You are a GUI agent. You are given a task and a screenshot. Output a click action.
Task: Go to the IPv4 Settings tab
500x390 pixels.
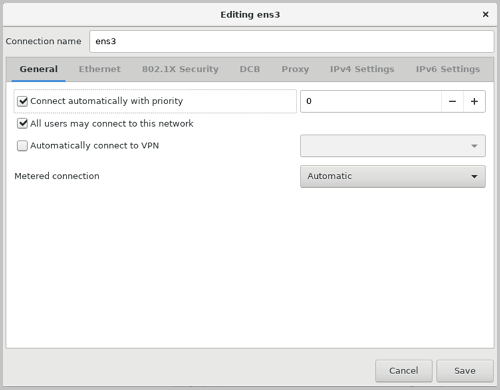pos(362,69)
